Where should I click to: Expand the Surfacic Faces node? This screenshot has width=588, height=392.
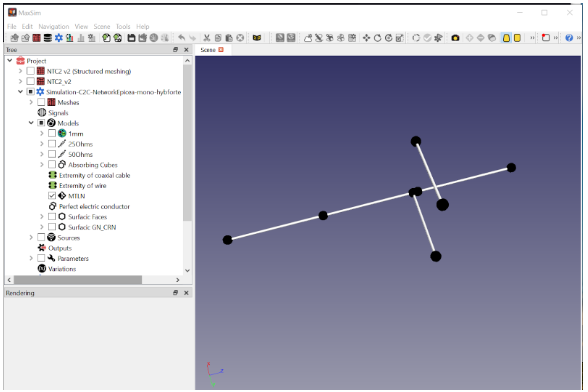coord(42,216)
